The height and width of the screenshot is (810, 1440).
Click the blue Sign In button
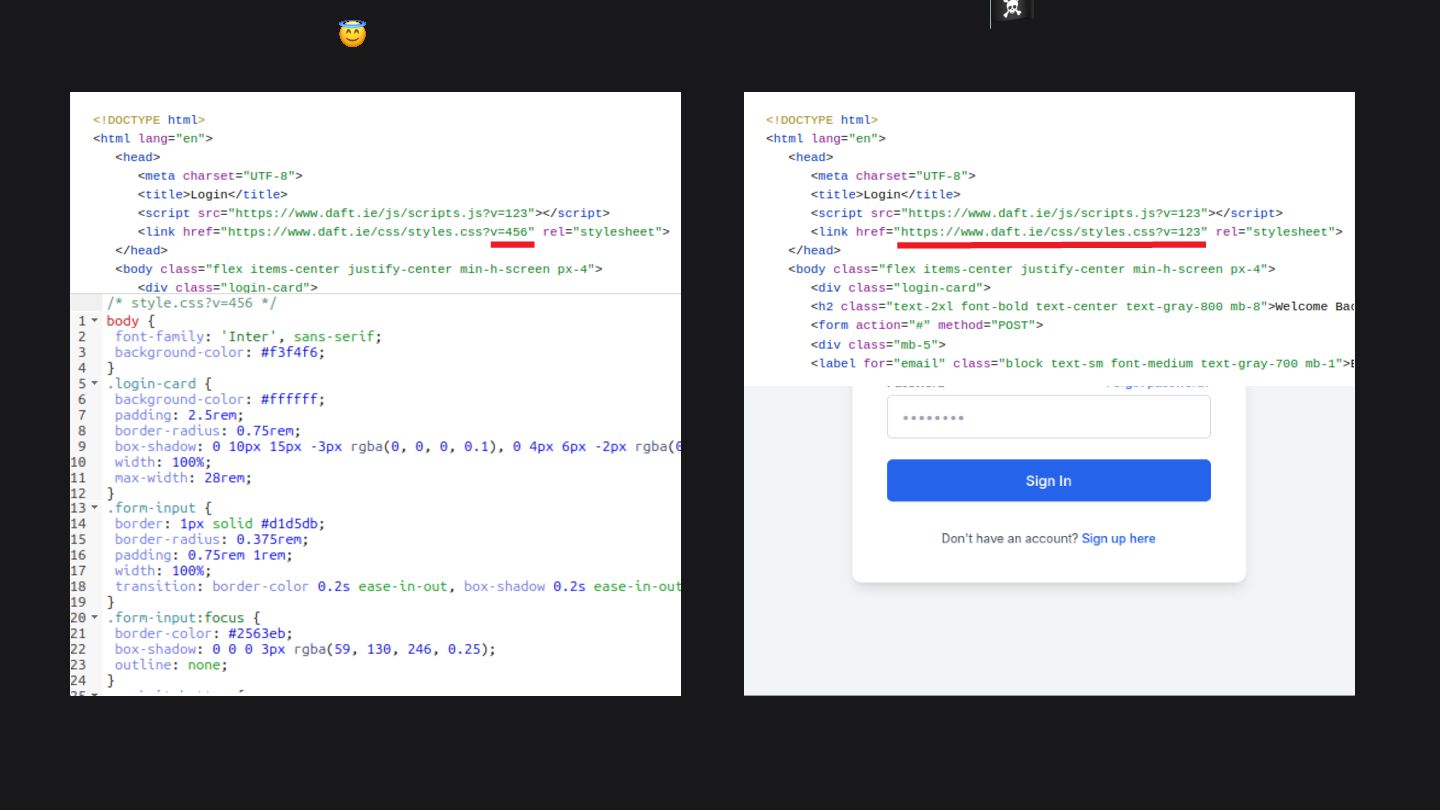pos(1048,481)
